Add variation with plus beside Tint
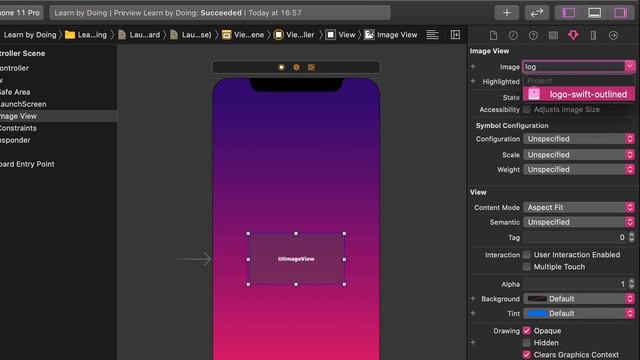Image resolution: width=640 pixels, height=360 pixels. (473, 313)
